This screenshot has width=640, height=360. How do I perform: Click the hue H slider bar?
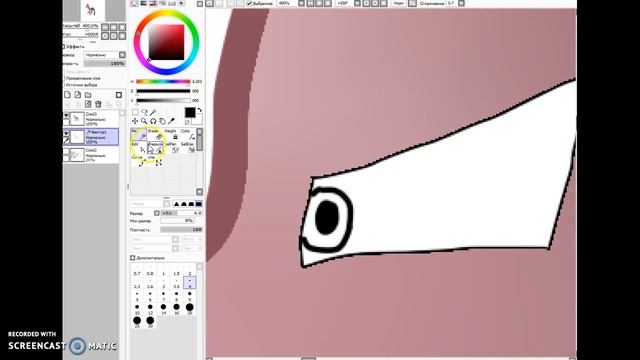point(163,82)
